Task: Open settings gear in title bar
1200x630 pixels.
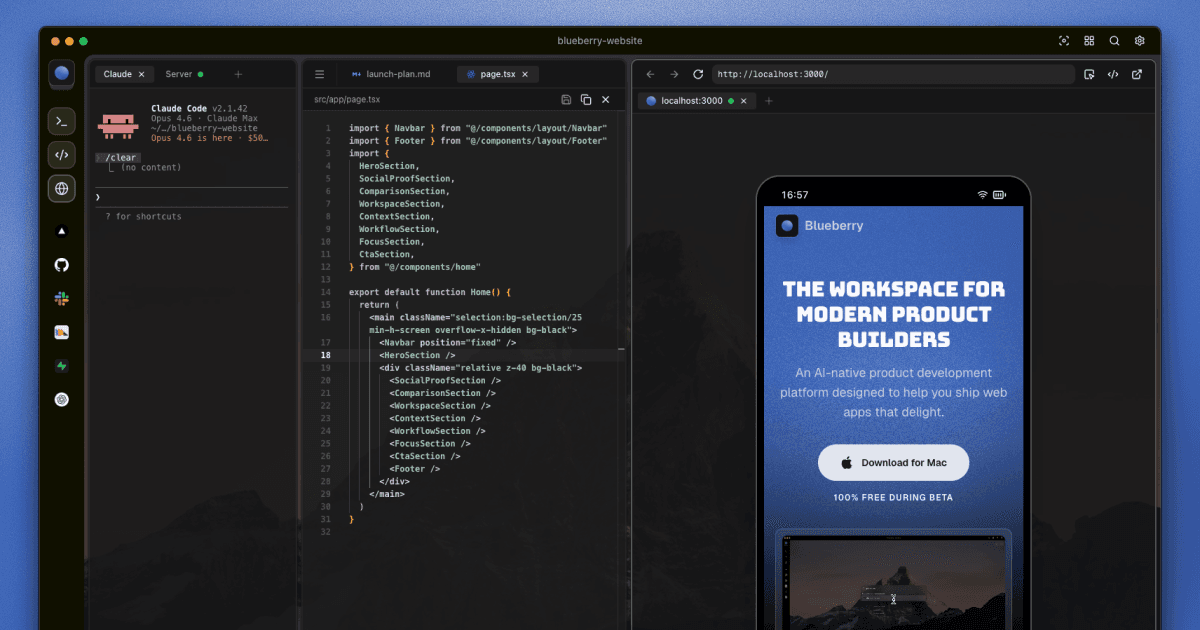Action: click(1139, 41)
